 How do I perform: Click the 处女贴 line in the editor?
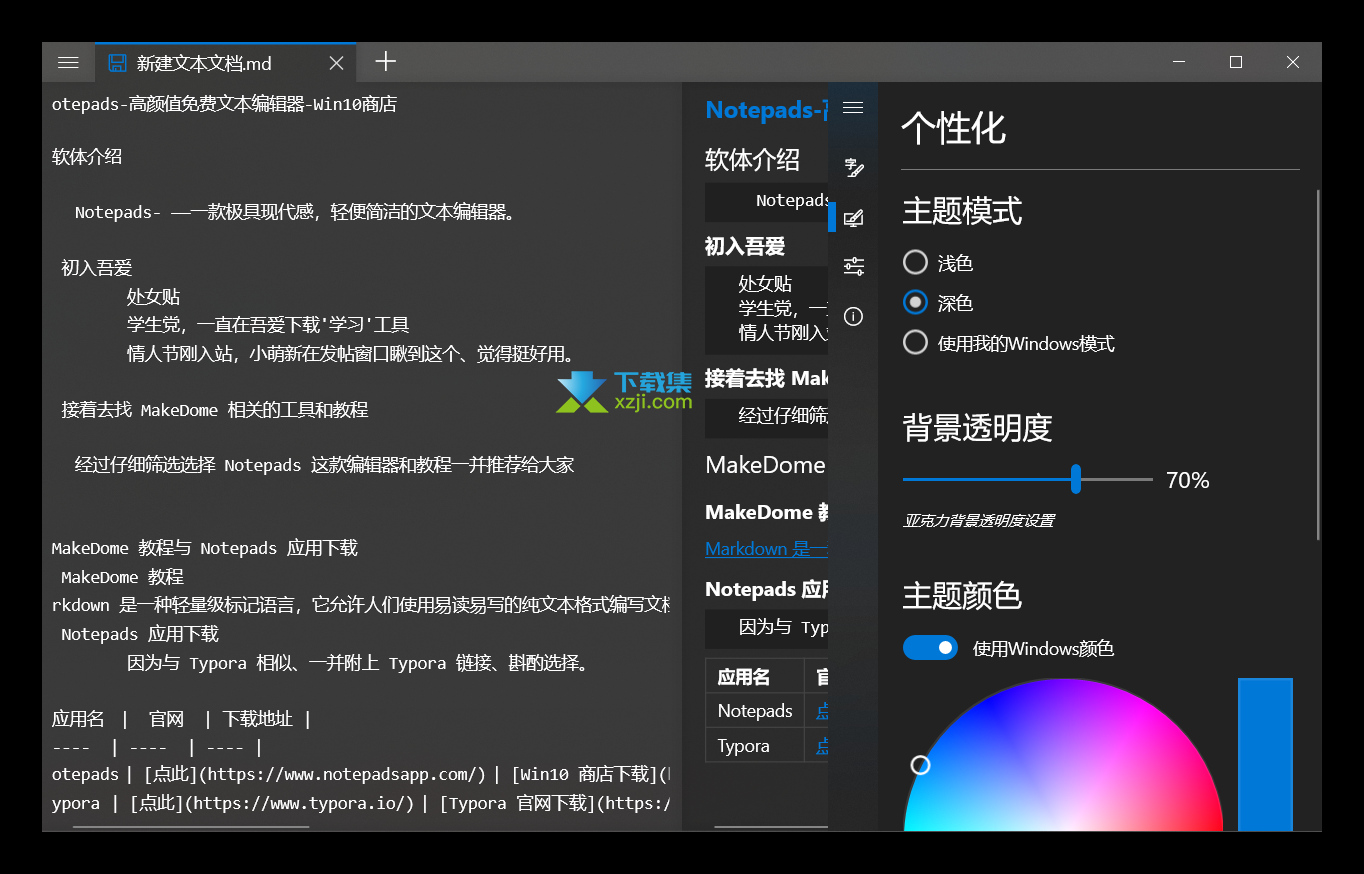point(153,296)
